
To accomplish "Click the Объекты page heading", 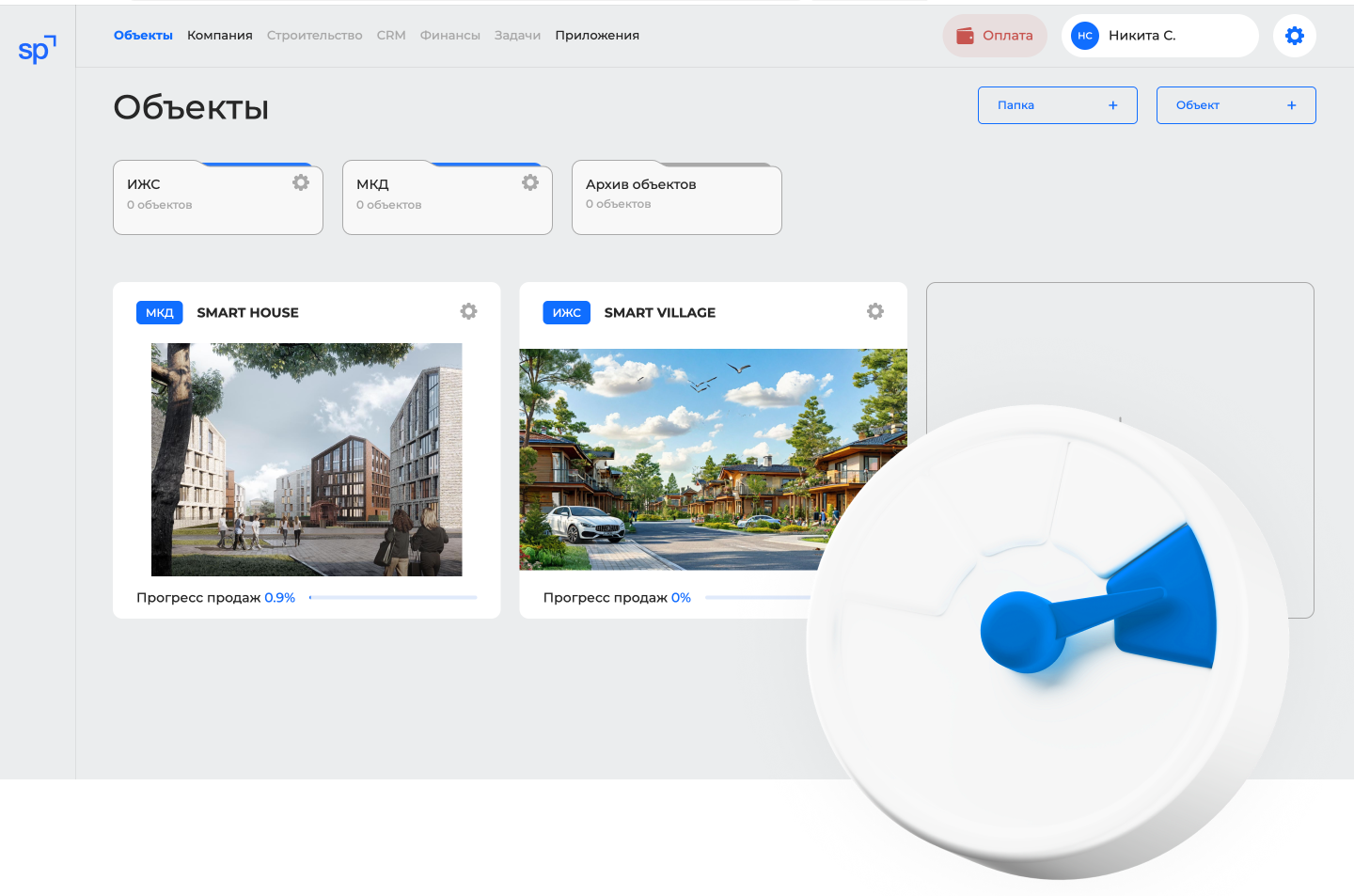I will 191,108.
